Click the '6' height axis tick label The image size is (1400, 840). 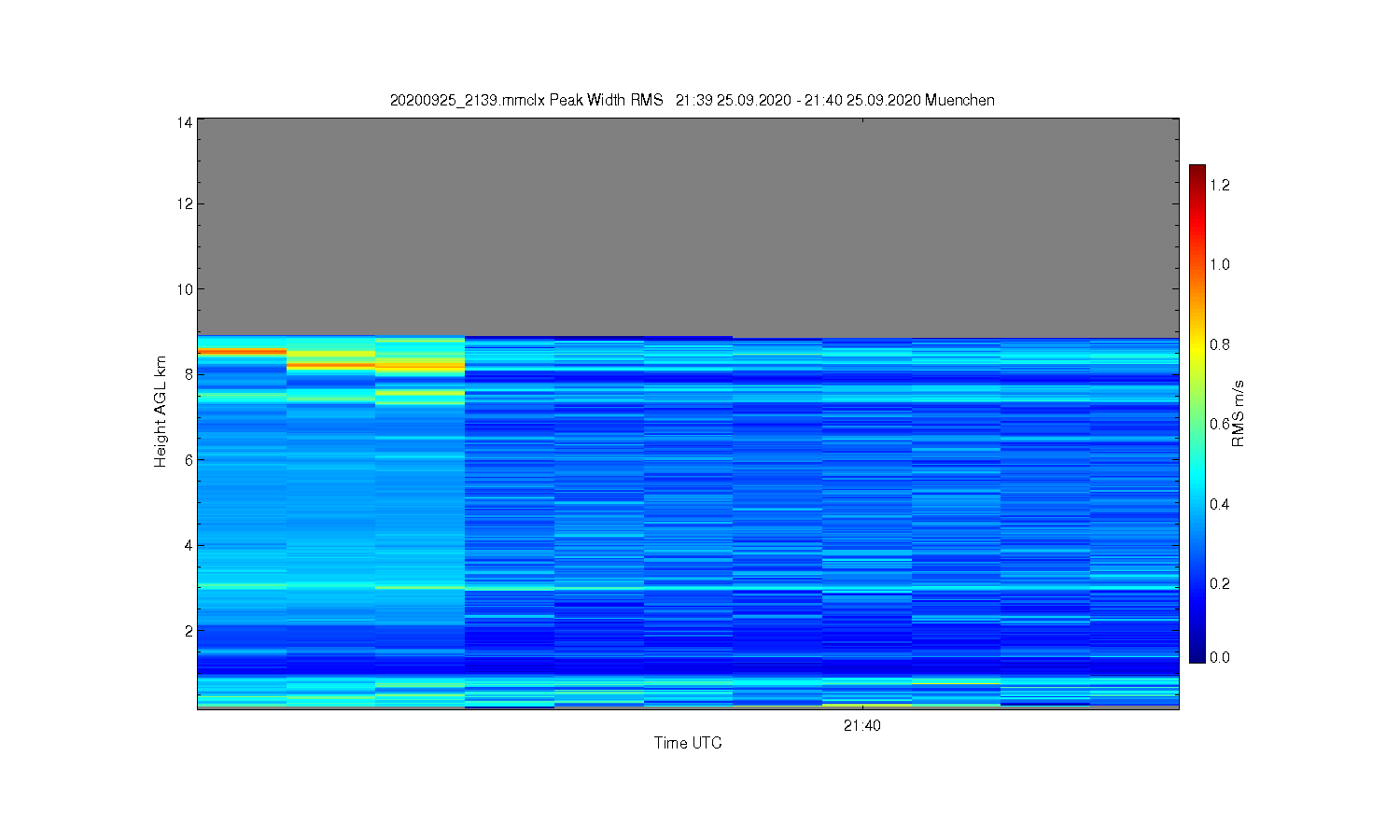(189, 460)
